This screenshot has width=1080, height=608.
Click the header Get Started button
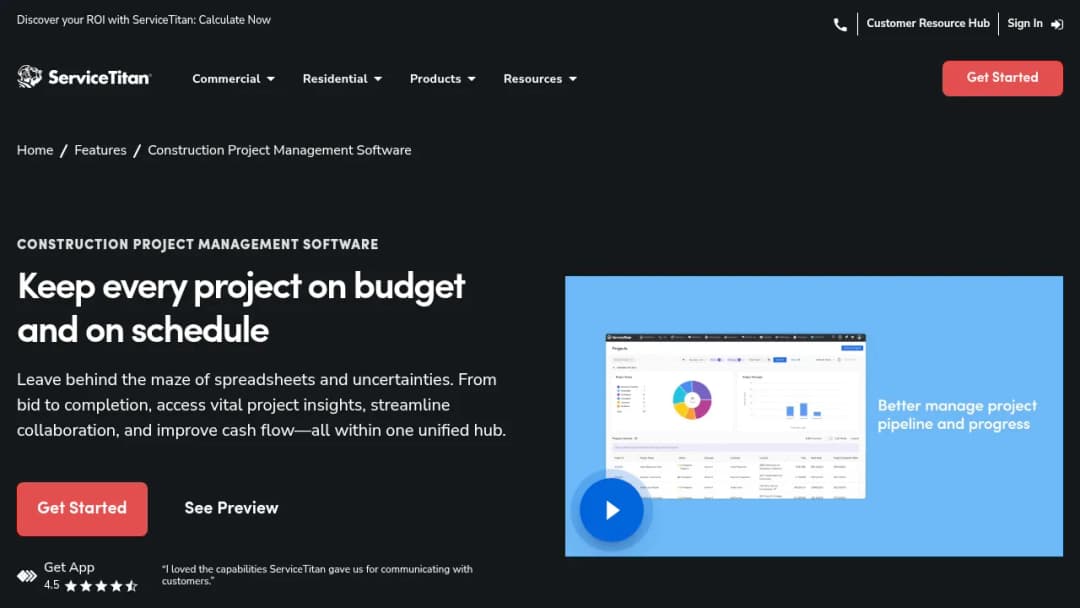pyautogui.click(x=1002, y=78)
